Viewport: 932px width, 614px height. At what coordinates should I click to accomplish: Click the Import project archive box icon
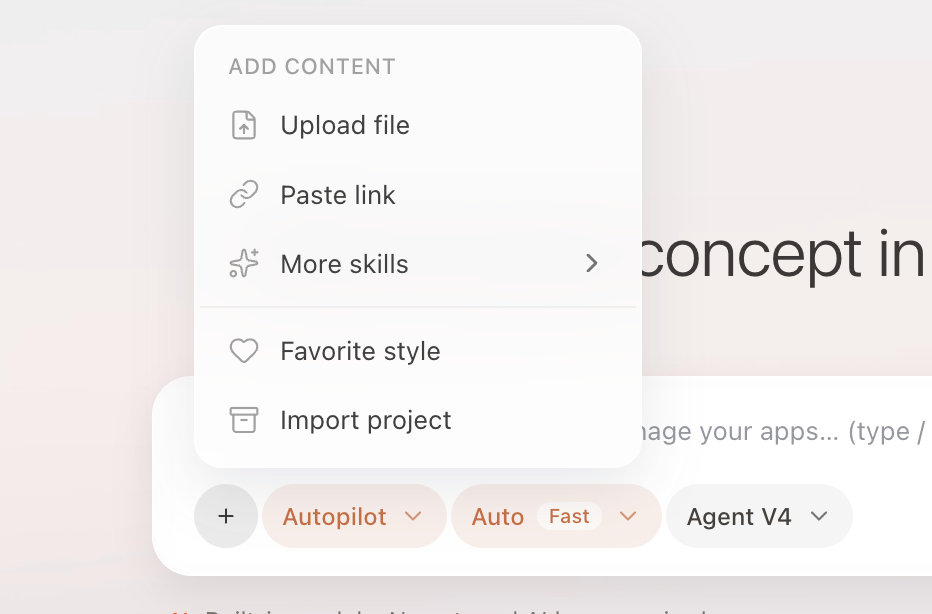pyautogui.click(x=244, y=420)
